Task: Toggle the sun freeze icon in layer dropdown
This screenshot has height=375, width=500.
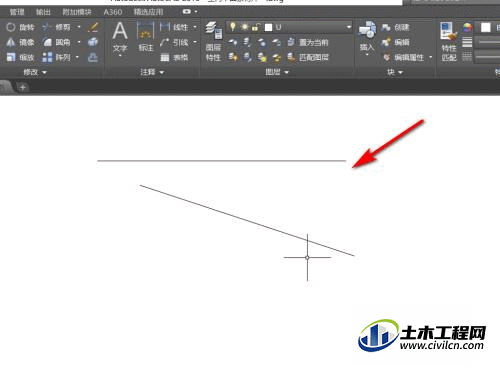Action: click(x=245, y=27)
